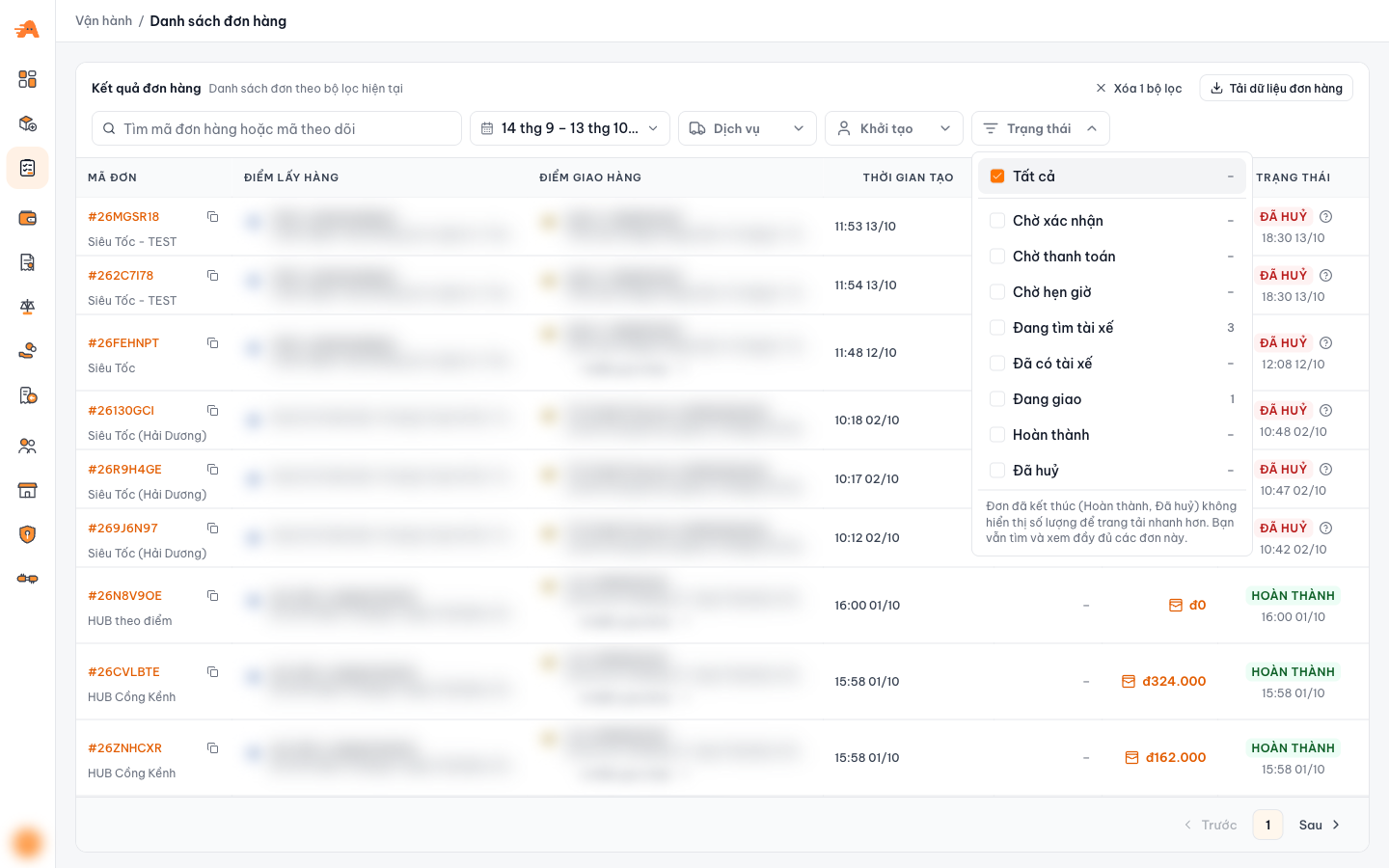The height and width of the screenshot is (868, 1389).
Task: Click the app logo at sidebar top
Action: tap(27, 29)
